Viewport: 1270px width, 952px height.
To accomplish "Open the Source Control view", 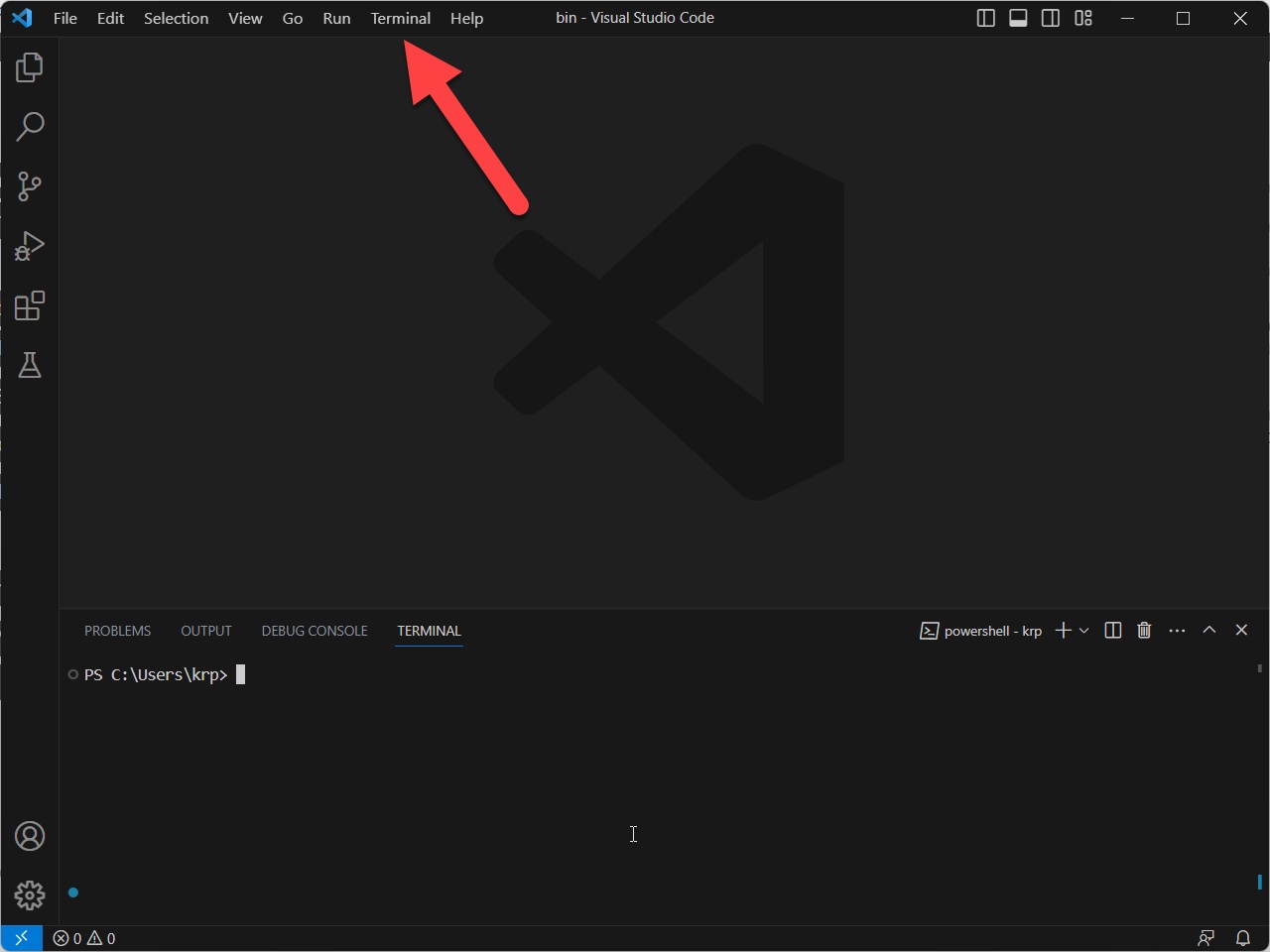I will 30,186.
